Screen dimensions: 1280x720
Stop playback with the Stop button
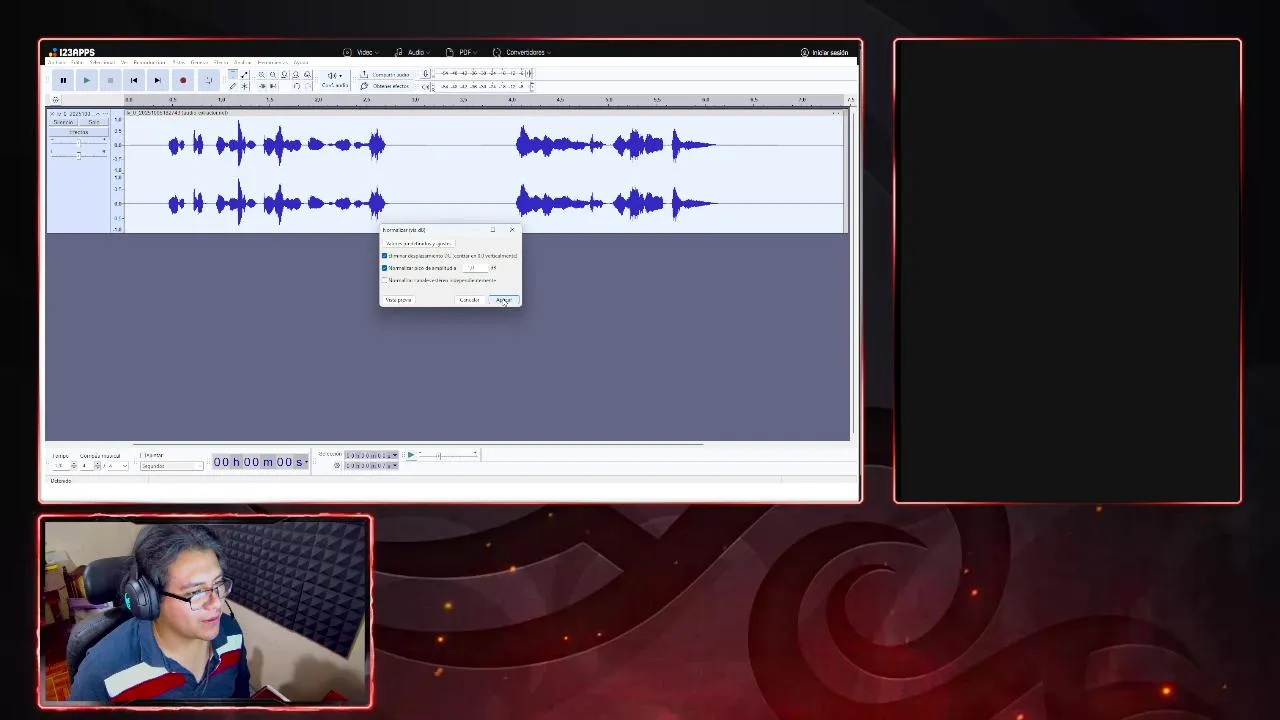pos(110,80)
